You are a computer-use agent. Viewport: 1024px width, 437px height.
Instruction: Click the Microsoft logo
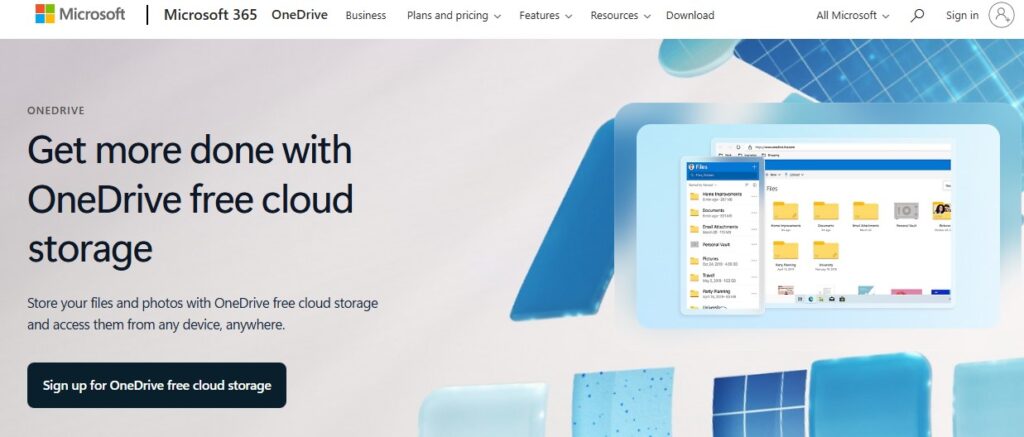pyautogui.click(x=79, y=15)
